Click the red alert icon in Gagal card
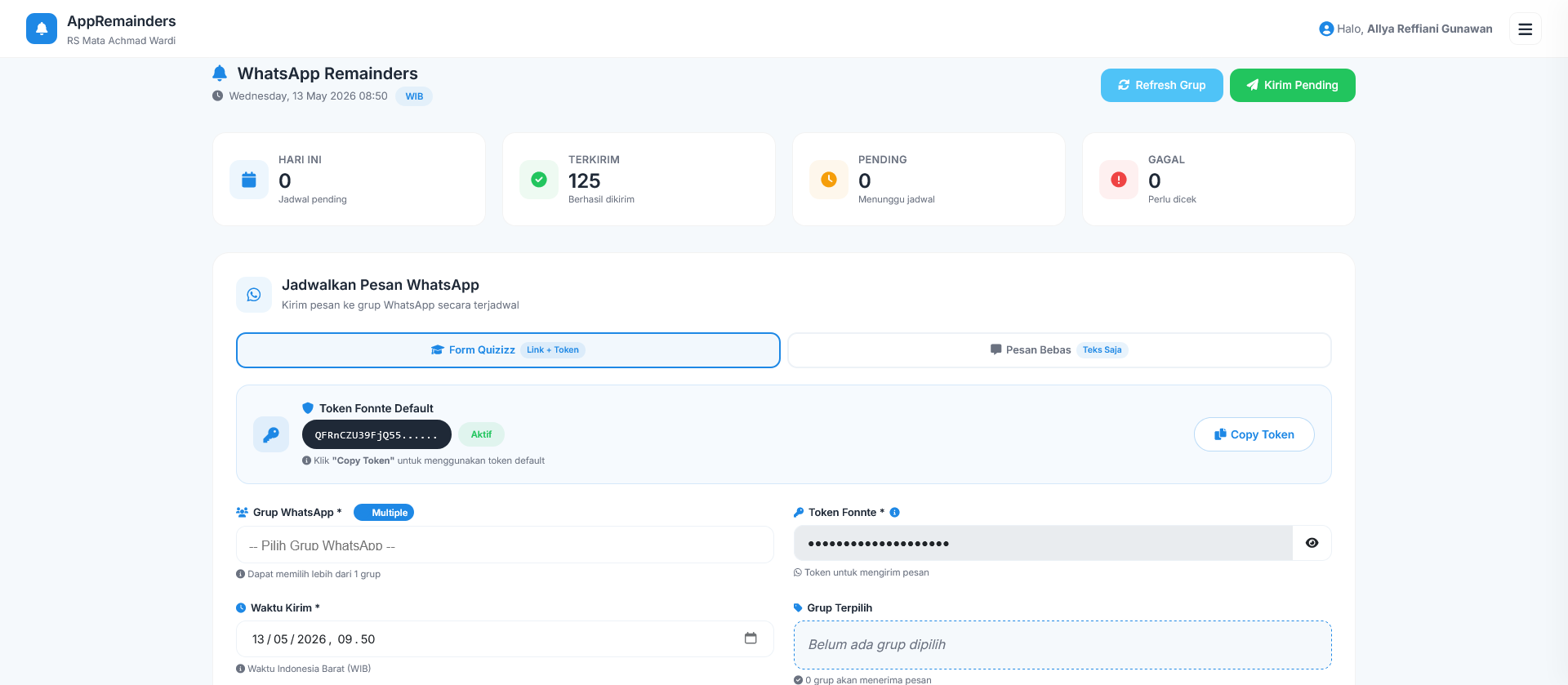Screen dimensions: 1568x685 coord(1119,180)
